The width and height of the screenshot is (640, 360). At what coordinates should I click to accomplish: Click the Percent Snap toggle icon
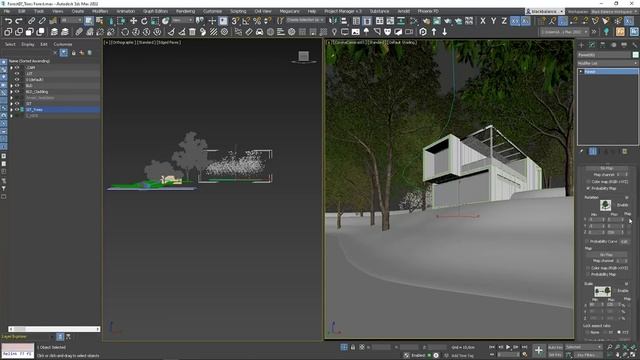[x=257, y=20]
